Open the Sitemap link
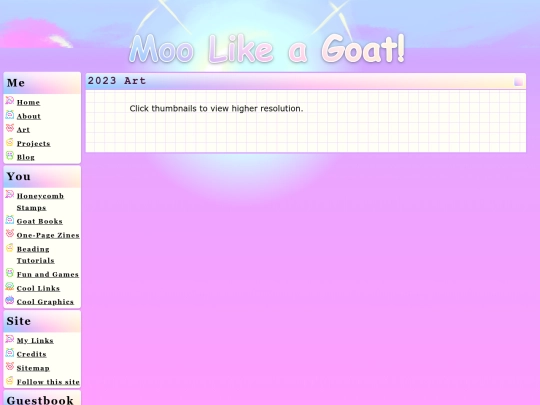540x405 pixels. click(x=33, y=368)
